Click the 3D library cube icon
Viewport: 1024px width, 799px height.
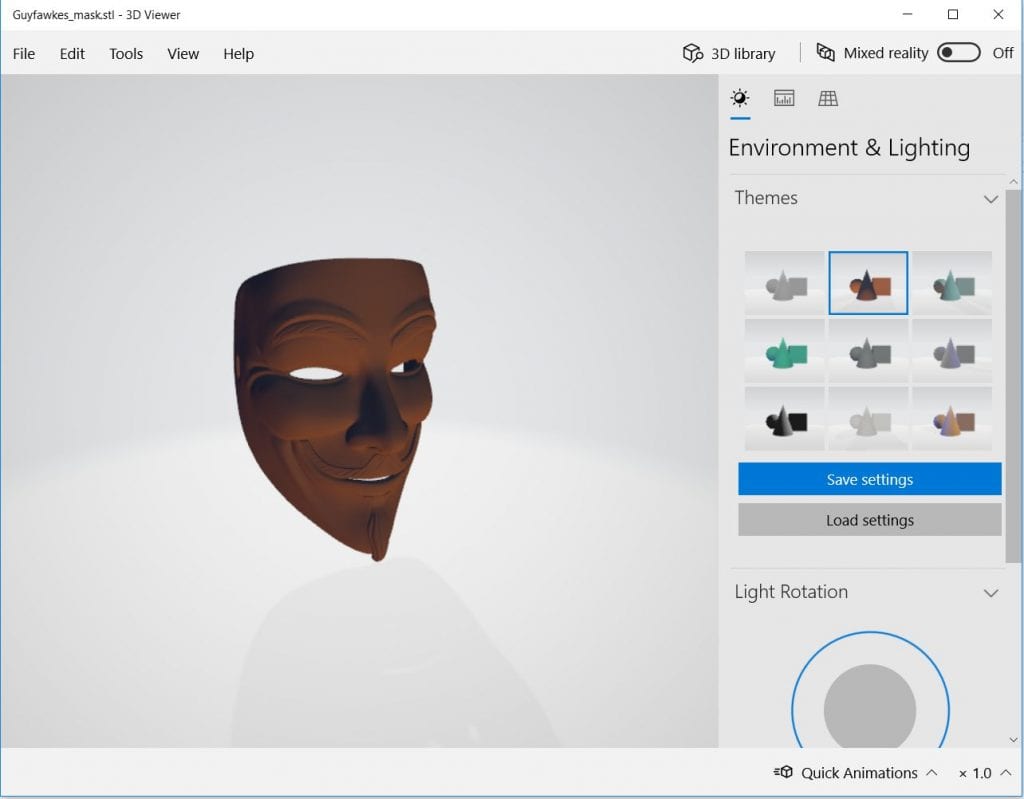click(x=692, y=53)
